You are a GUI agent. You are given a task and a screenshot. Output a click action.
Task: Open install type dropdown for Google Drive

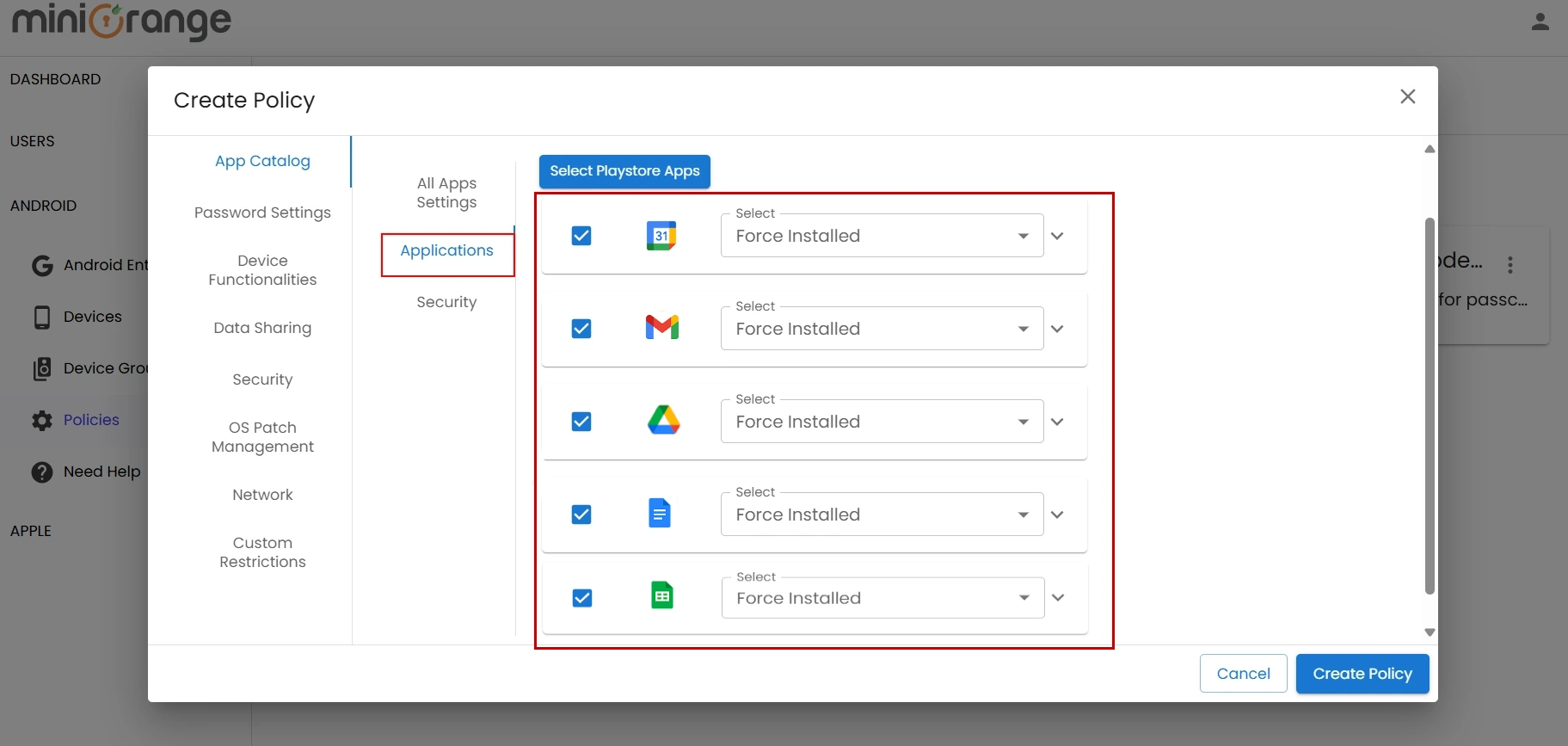click(x=882, y=422)
